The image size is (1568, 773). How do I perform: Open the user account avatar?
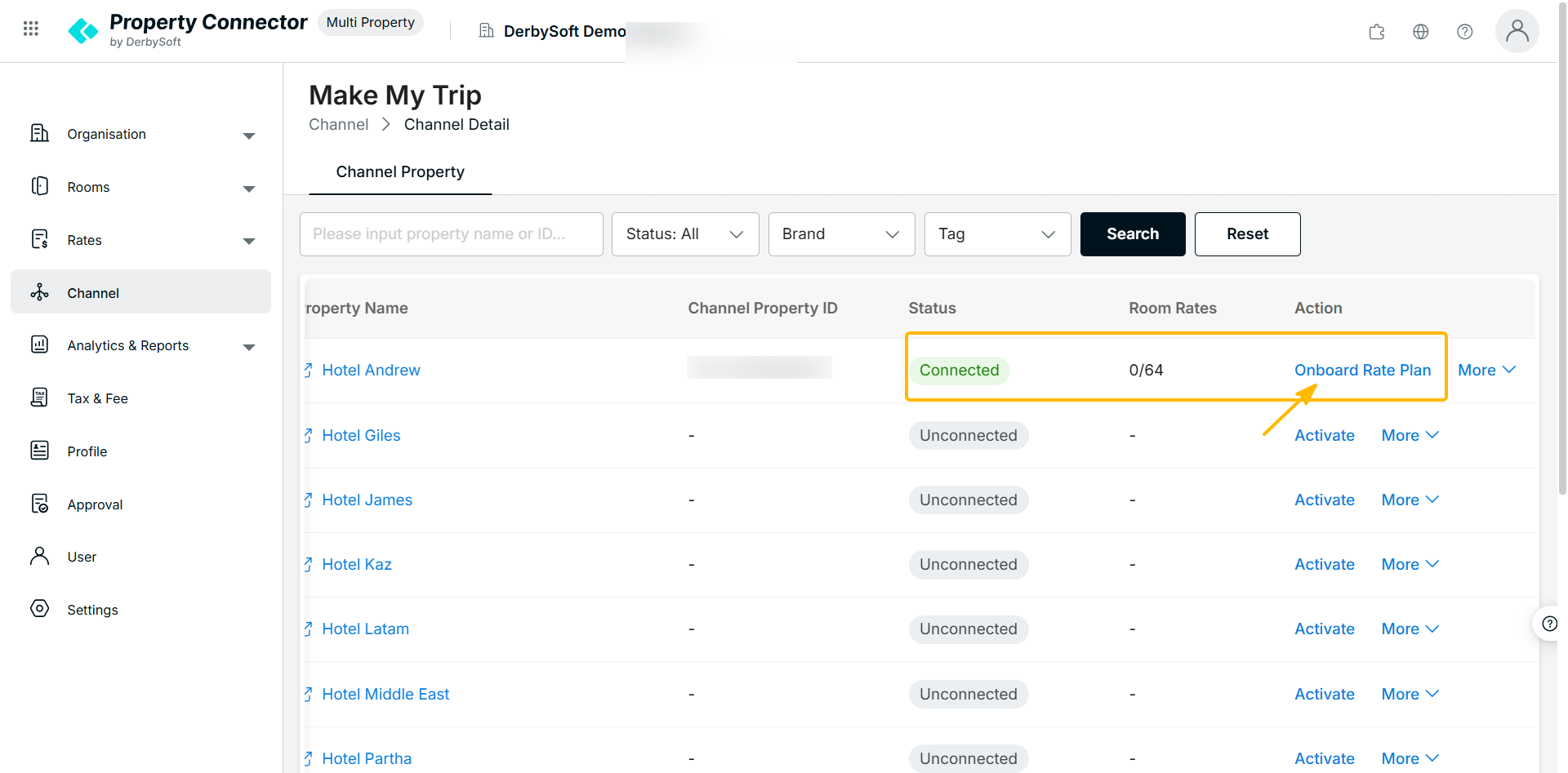tap(1517, 31)
